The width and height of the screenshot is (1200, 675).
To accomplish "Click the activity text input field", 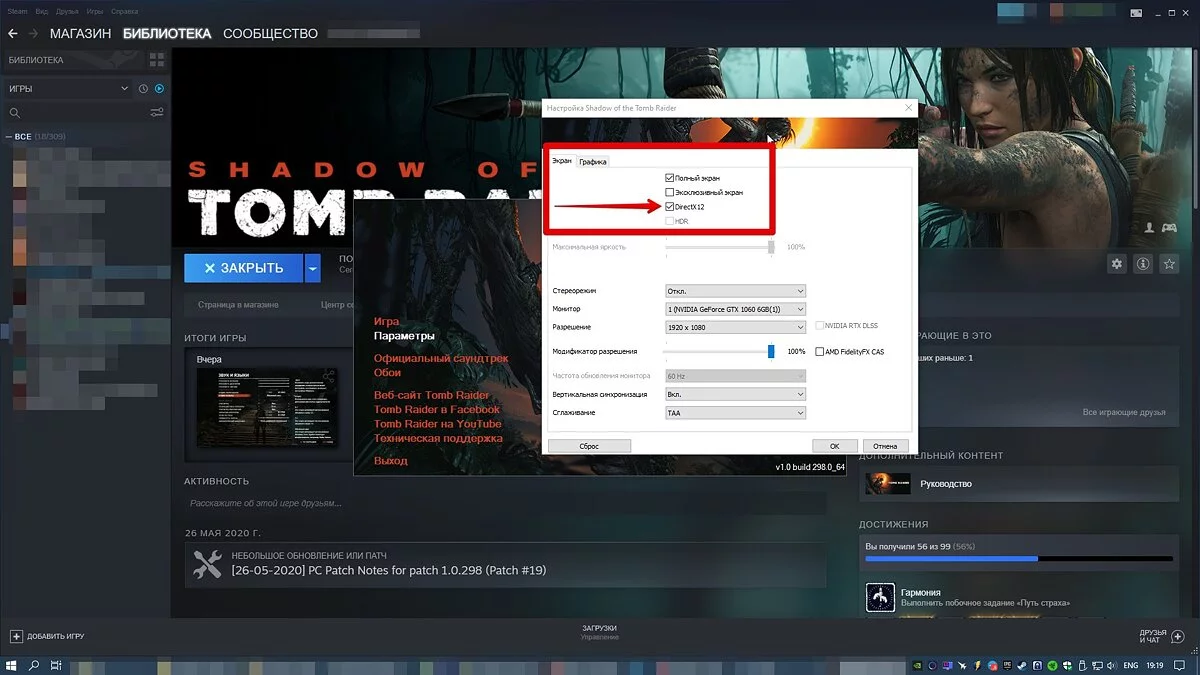I will click(x=505, y=504).
